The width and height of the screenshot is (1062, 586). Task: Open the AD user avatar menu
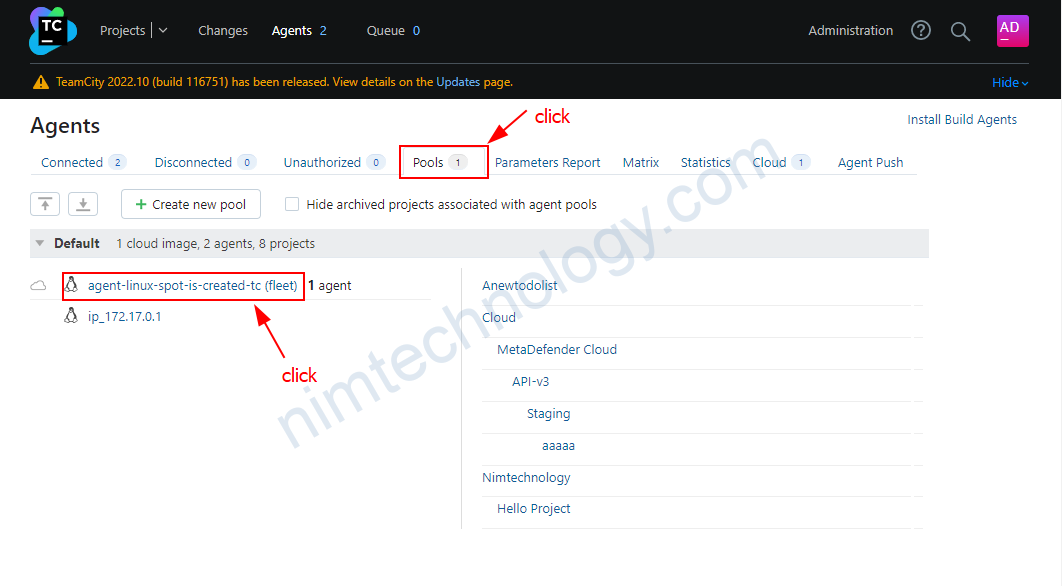[x=1013, y=30]
